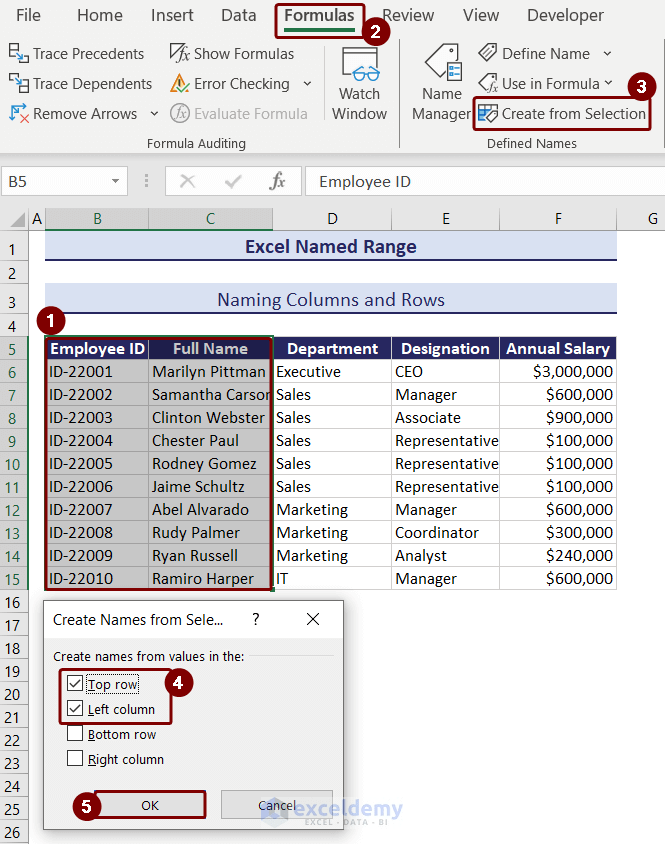Click the Excel Named Range title cell
The image size is (665, 844).
[x=331, y=247]
